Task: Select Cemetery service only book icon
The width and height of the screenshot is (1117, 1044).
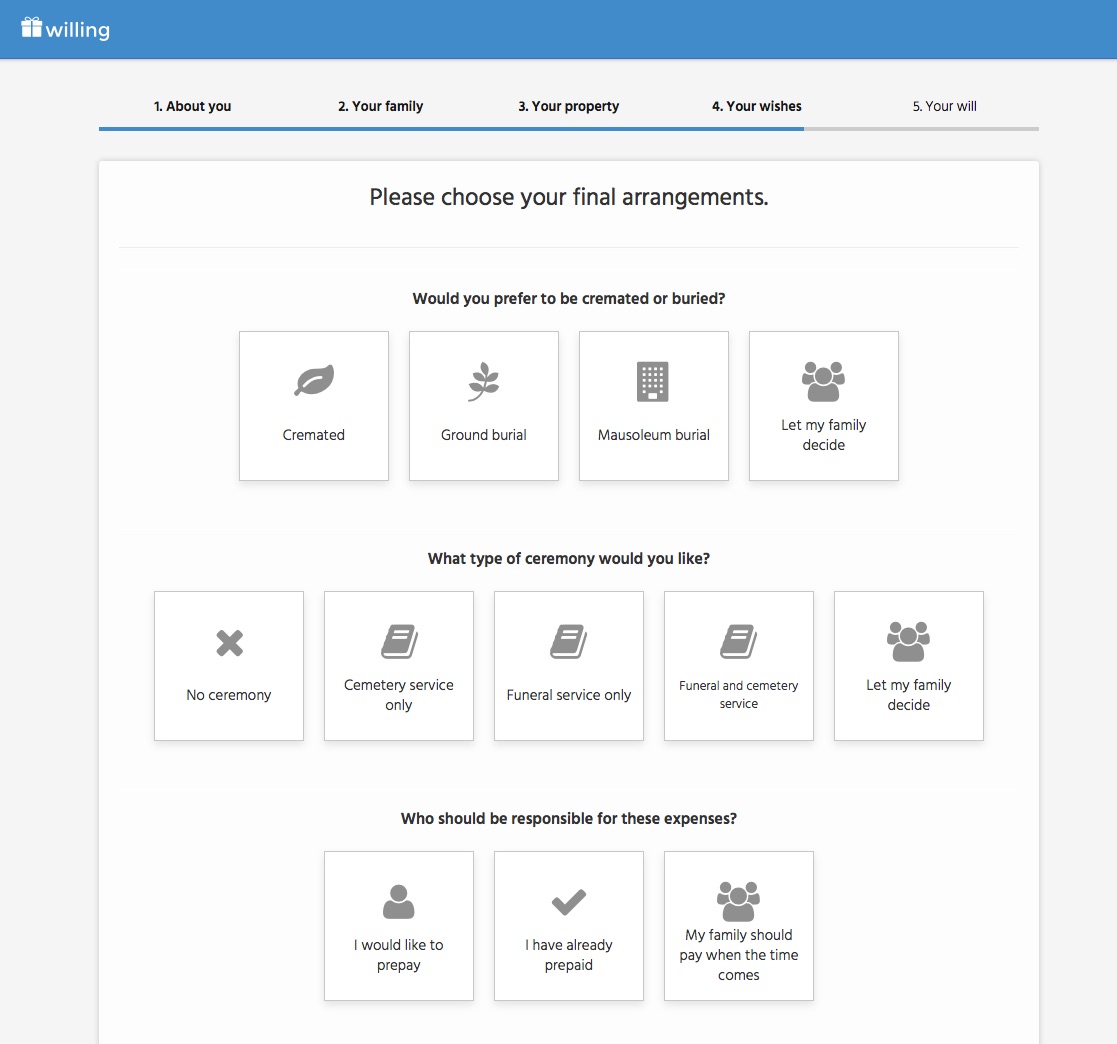Action: [399, 641]
